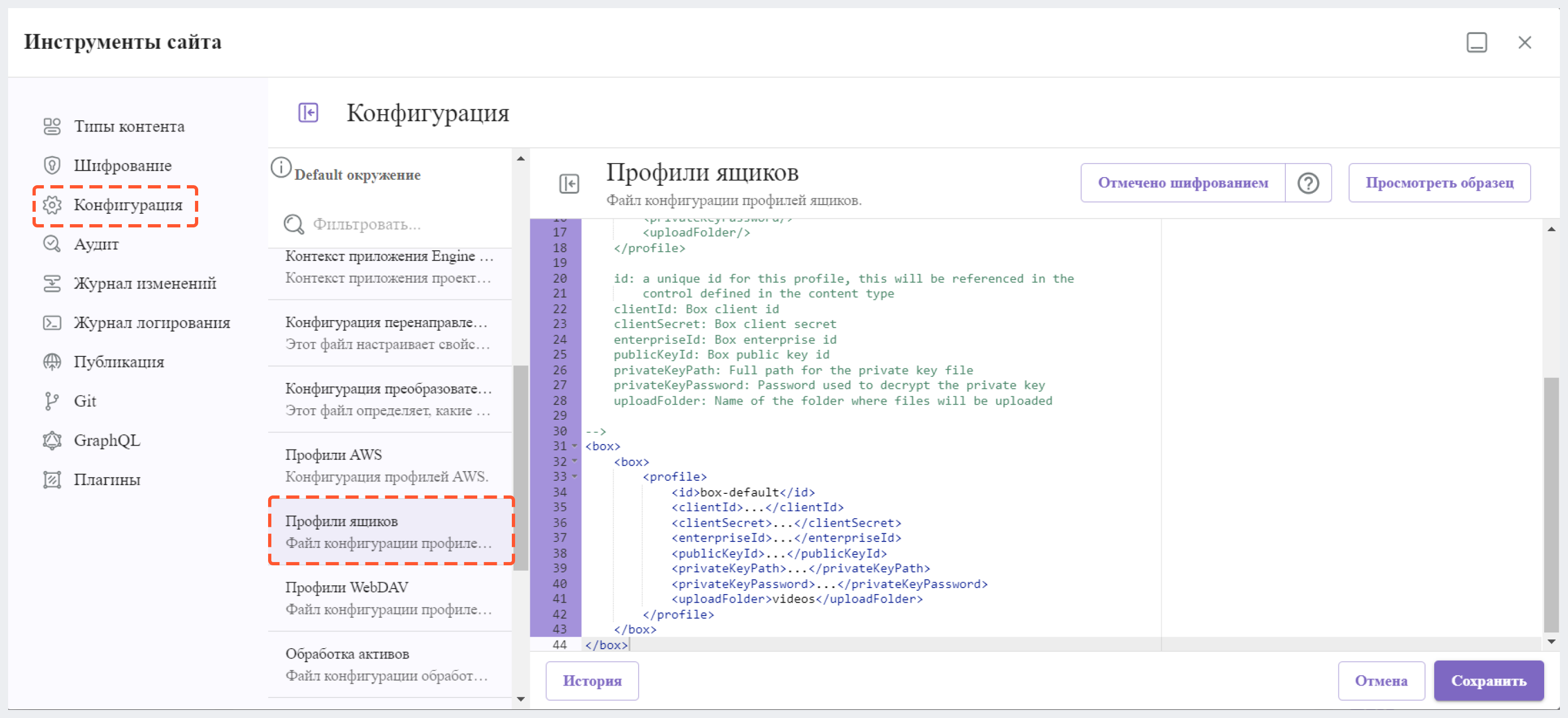Screen dimensions: 1568x718
Task: Click code editor scrollbar down arrow
Action: click(x=1551, y=642)
